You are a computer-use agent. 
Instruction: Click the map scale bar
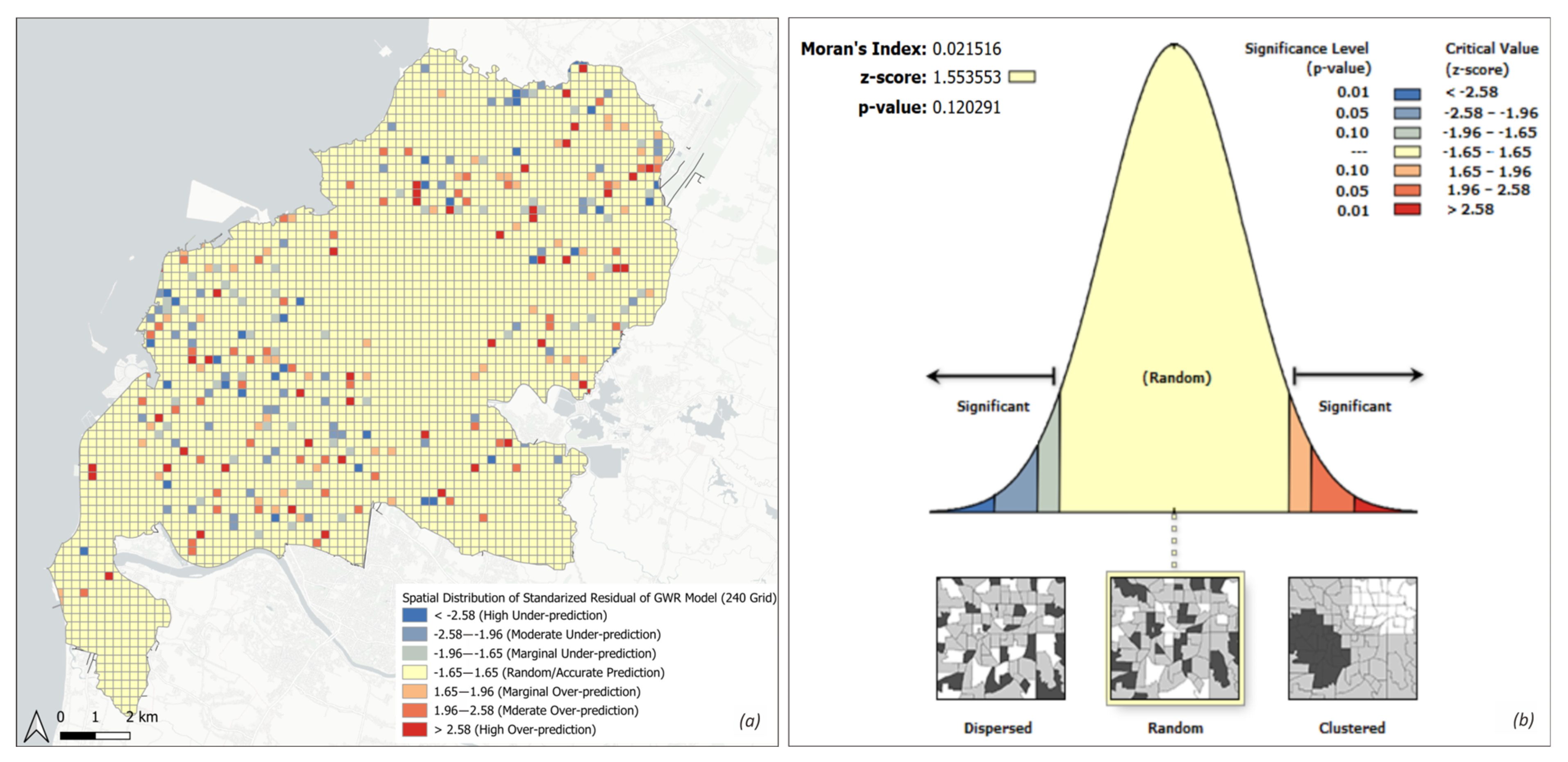pyautogui.click(x=95, y=736)
